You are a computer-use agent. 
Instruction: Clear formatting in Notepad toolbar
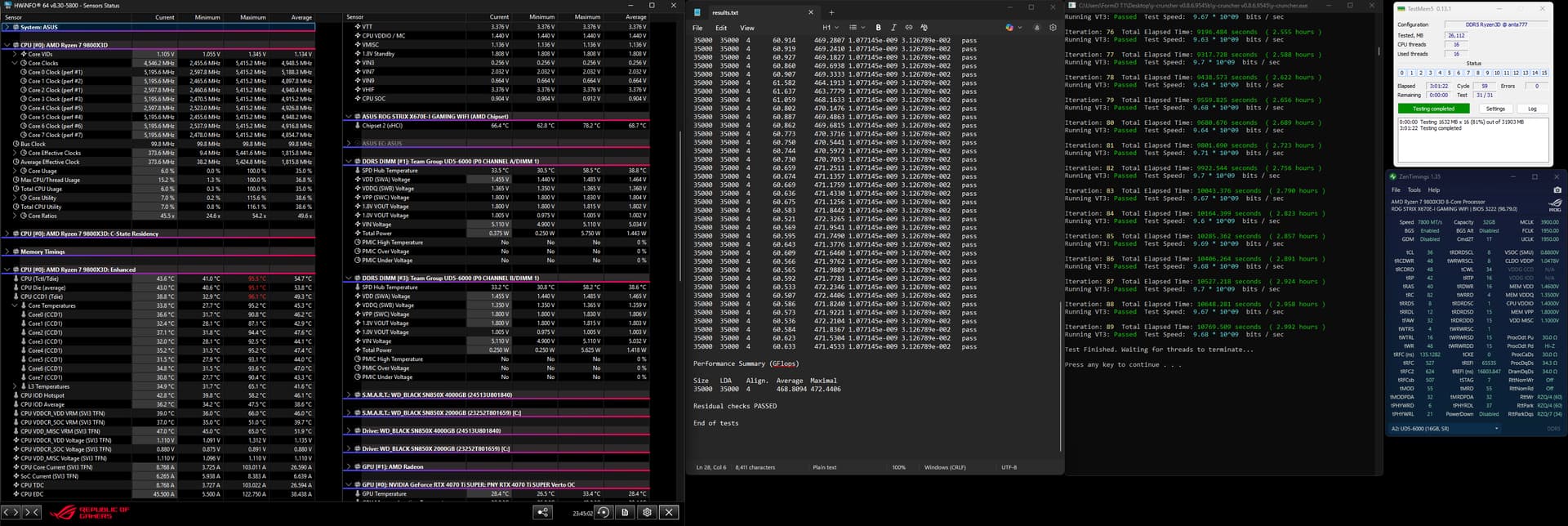(924, 28)
